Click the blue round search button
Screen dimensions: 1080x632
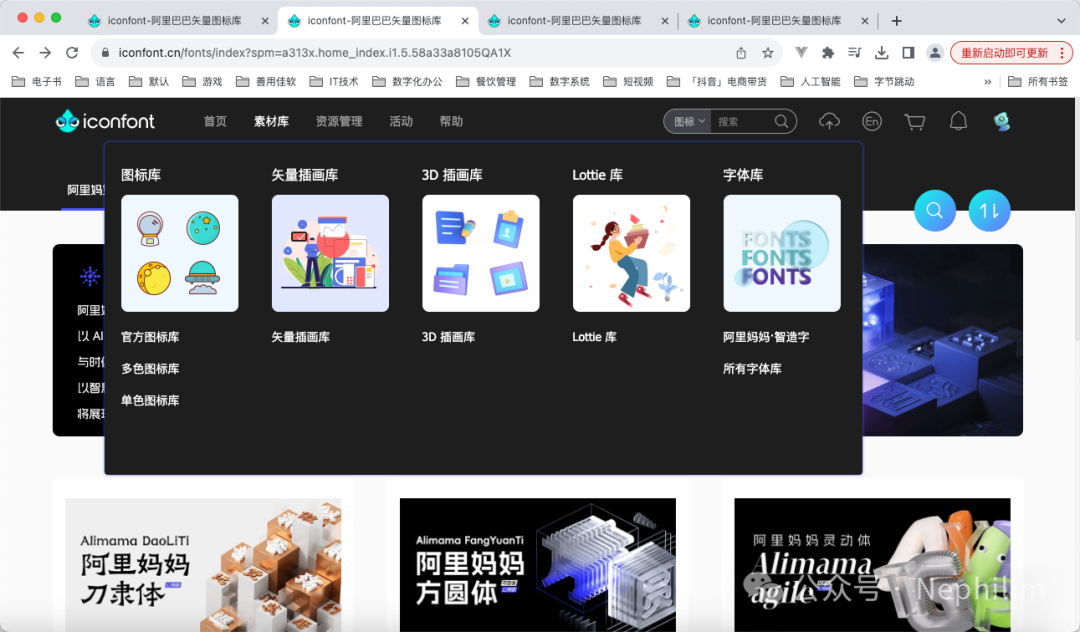(x=935, y=211)
